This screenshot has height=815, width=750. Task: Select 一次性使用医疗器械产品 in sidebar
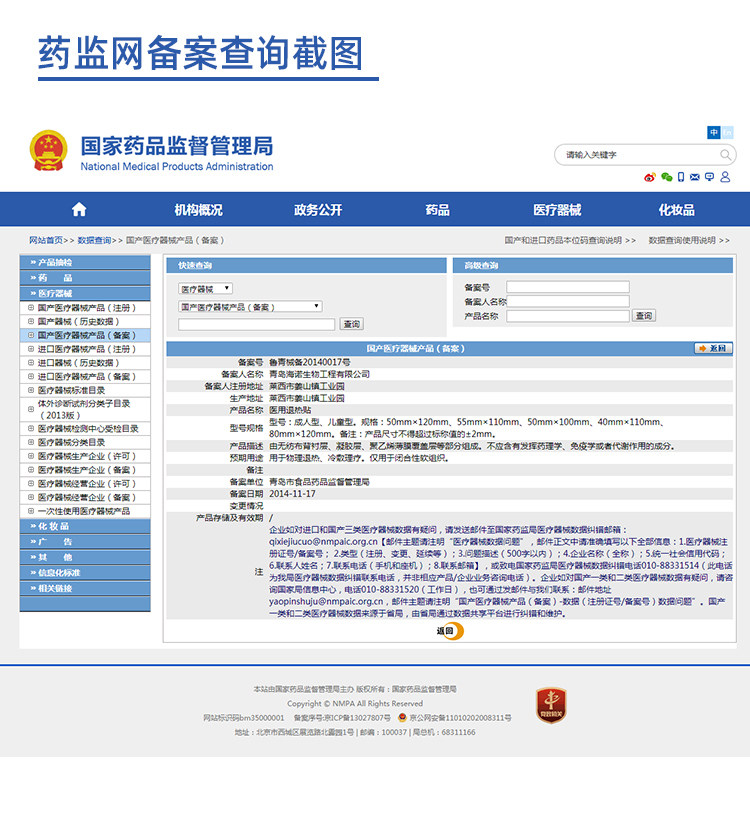point(85,511)
